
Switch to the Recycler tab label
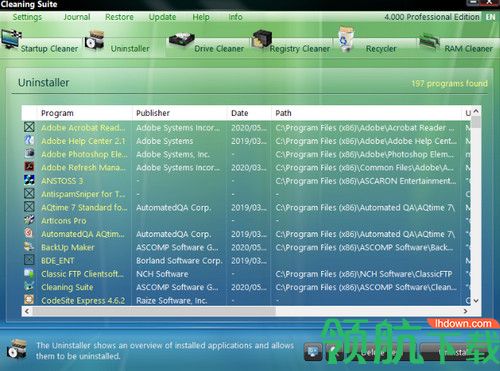coord(381,49)
